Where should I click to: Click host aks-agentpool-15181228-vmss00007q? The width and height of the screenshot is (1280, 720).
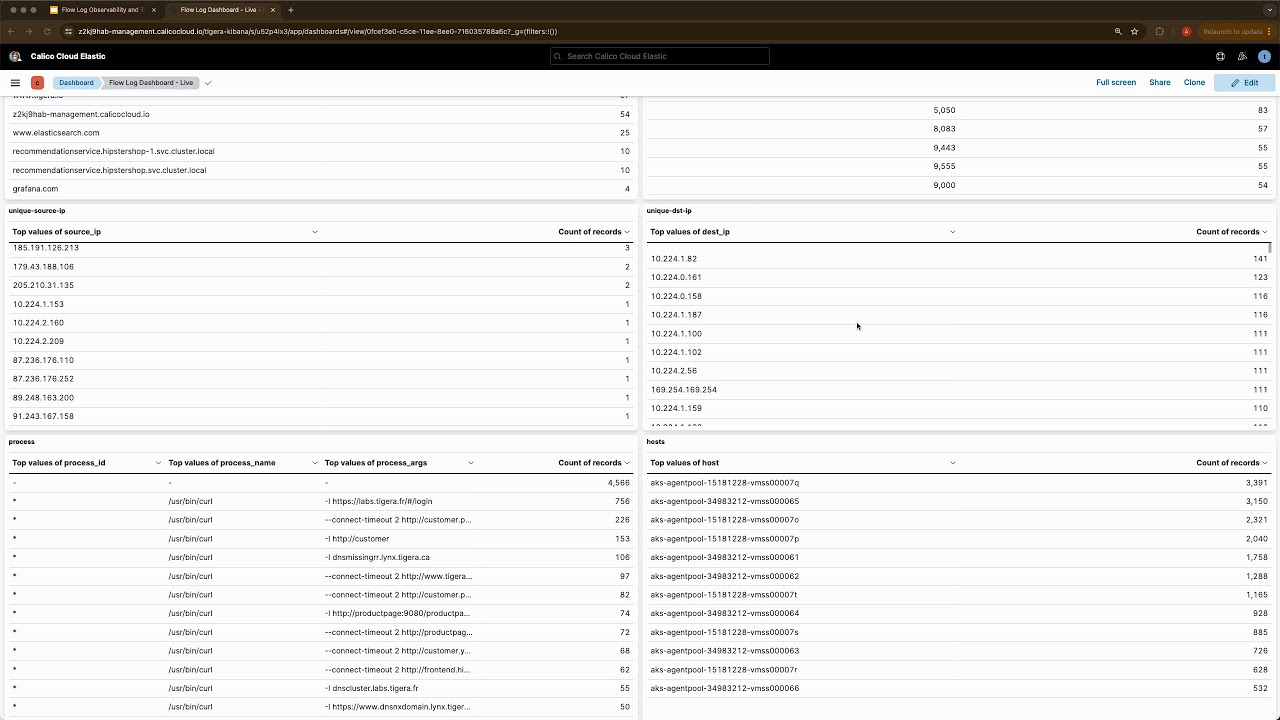[724, 483]
